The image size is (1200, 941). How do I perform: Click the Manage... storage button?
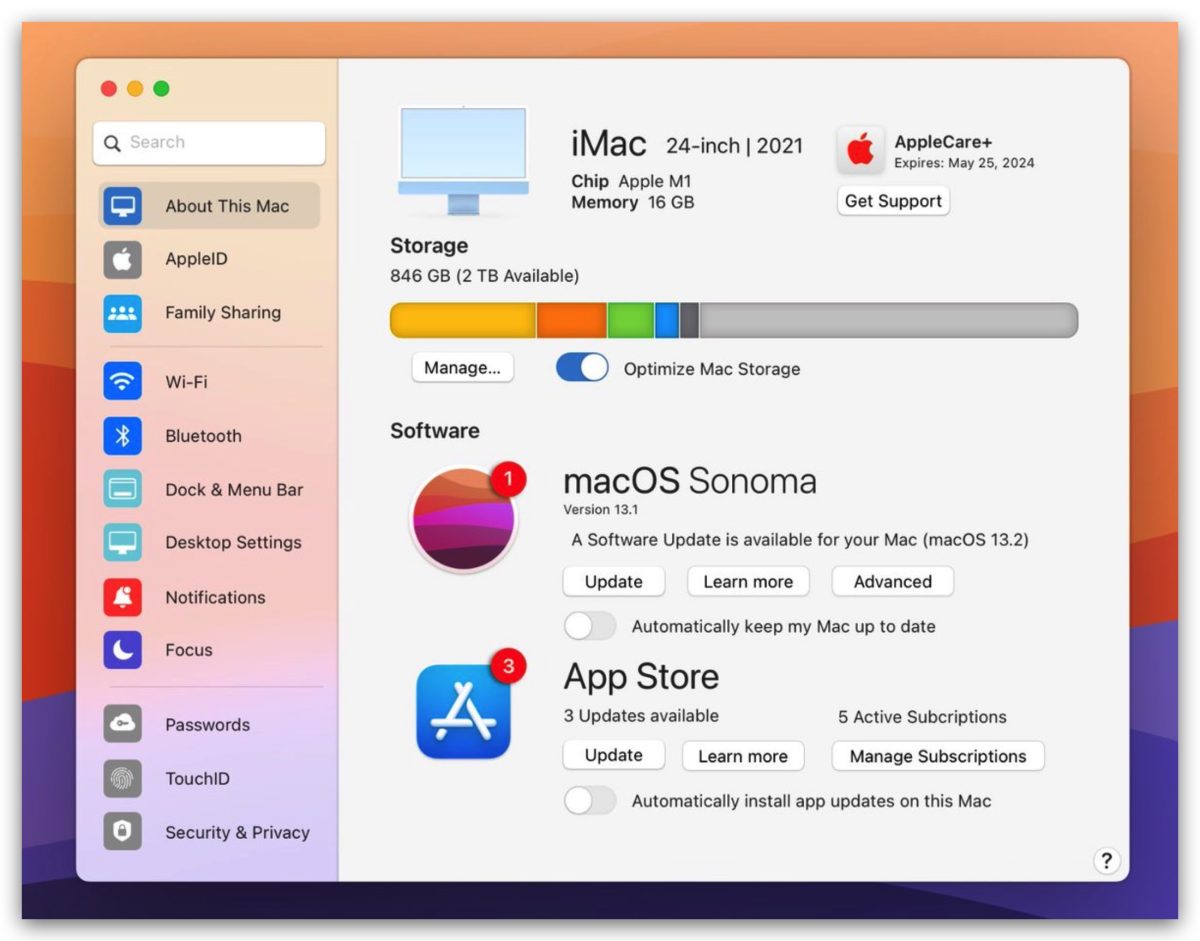462,368
